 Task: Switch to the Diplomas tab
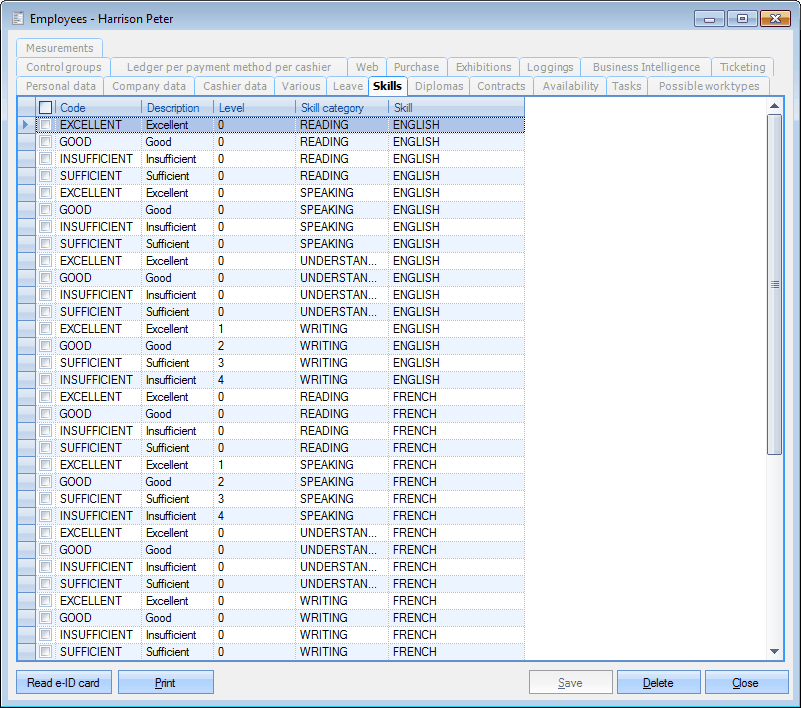(x=439, y=86)
